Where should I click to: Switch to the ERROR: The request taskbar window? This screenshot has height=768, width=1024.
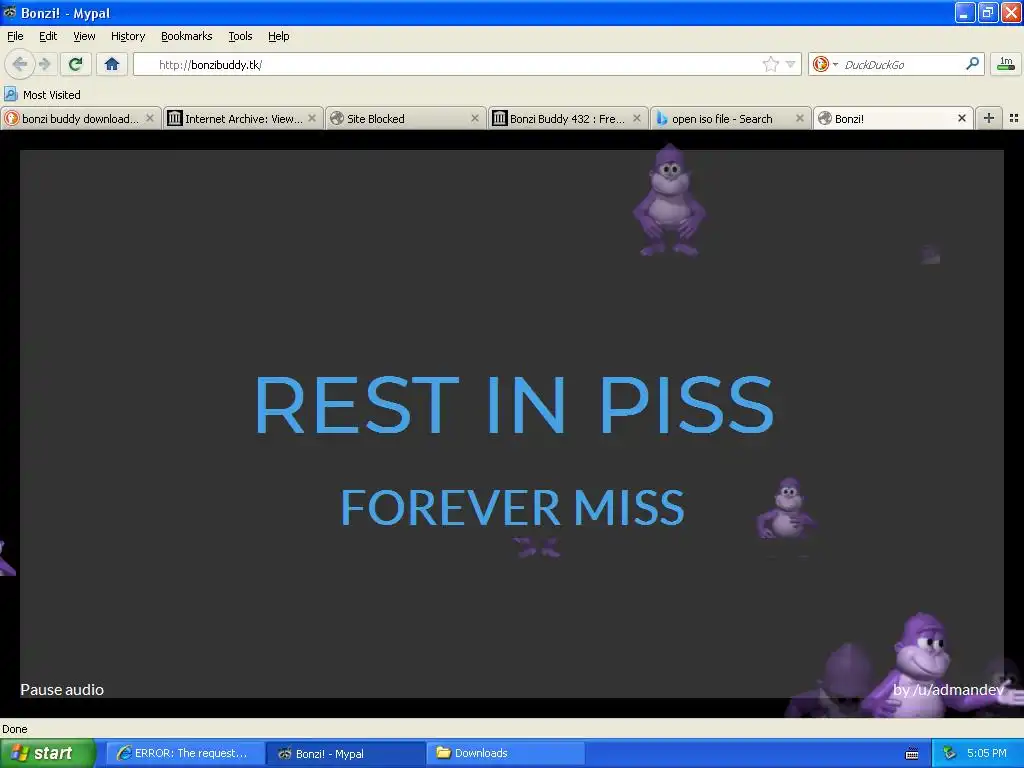(x=185, y=753)
